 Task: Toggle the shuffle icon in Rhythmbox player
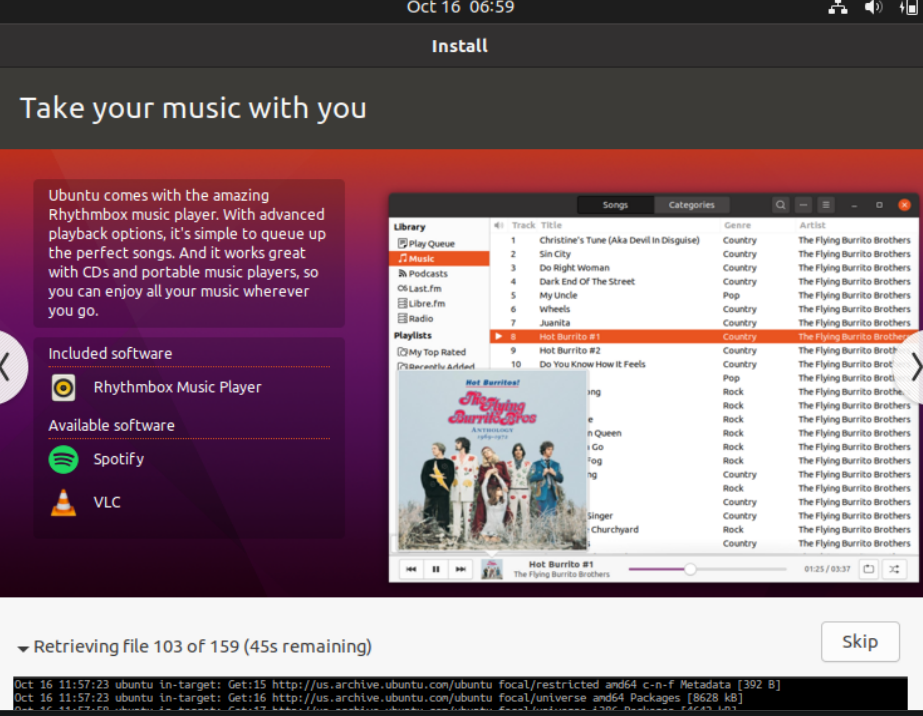[x=894, y=569]
